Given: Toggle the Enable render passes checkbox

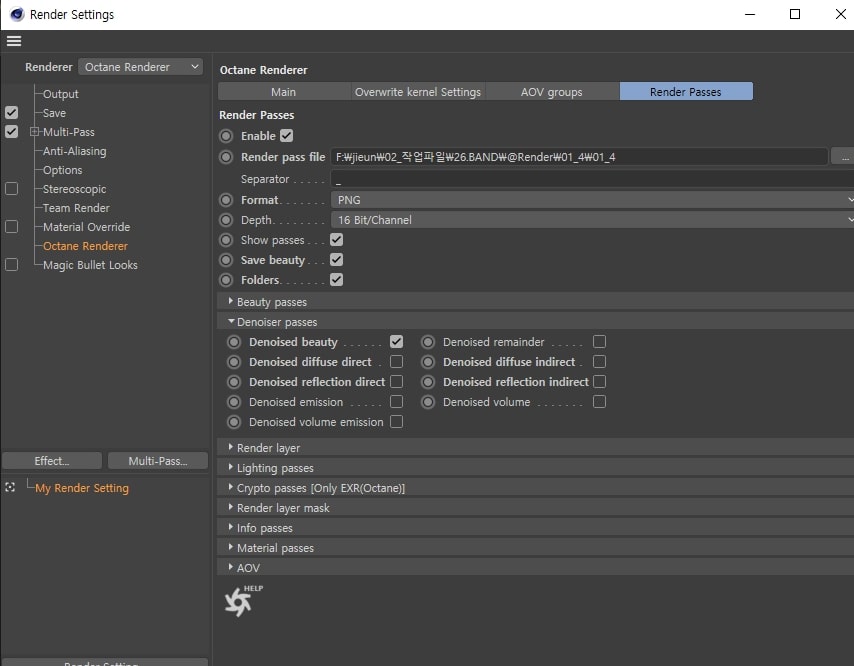Looking at the screenshot, I should pos(286,136).
